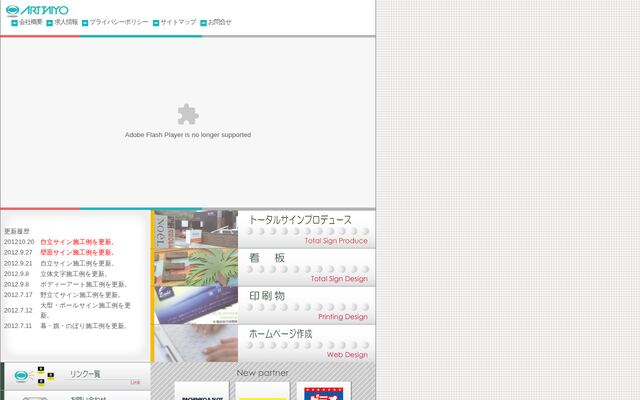Click the square icon beside お問合せ

tap(203, 23)
